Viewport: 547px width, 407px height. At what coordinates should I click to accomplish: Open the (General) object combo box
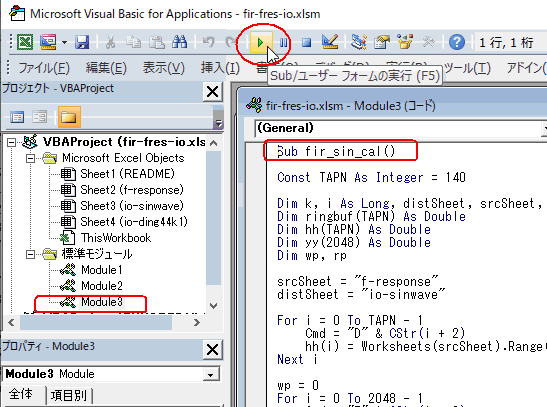[400, 128]
